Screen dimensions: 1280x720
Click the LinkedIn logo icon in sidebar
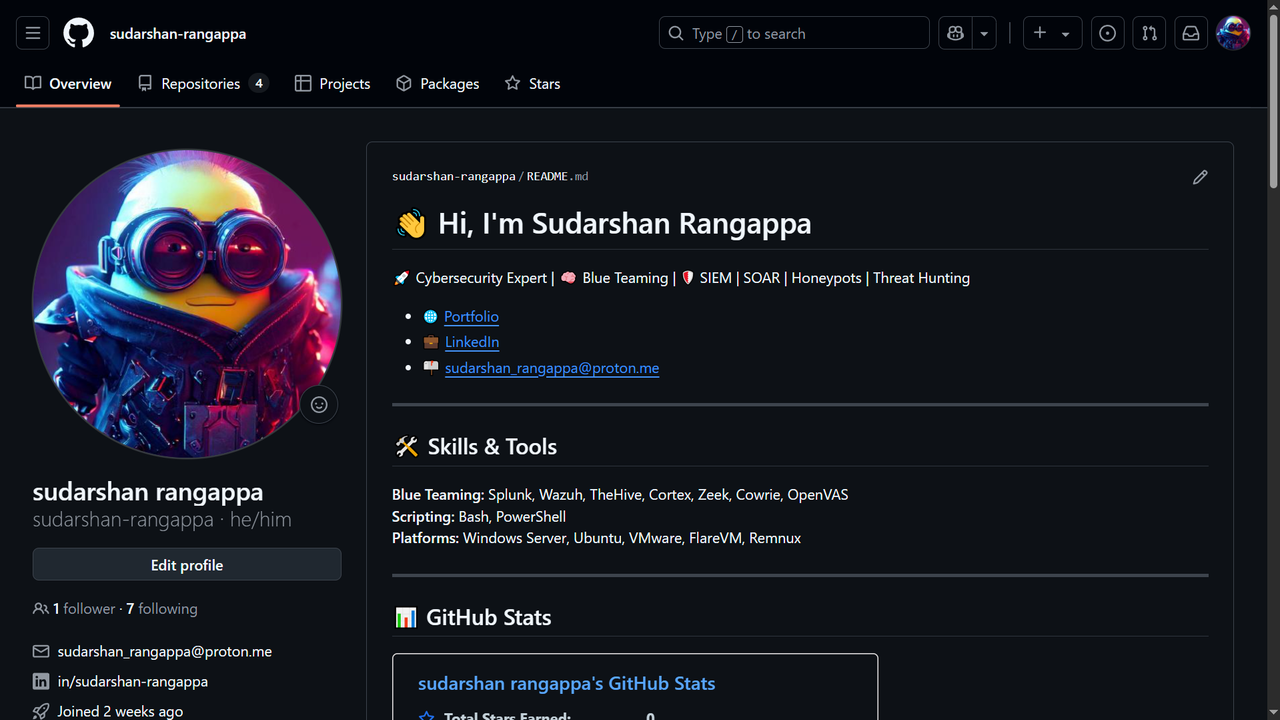click(x=41, y=681)
